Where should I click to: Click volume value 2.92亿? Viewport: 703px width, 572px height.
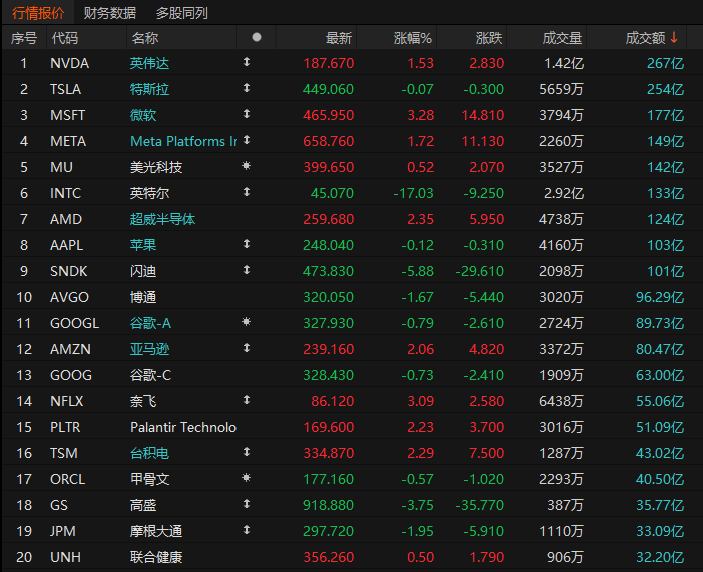click(x=564, y=193)
